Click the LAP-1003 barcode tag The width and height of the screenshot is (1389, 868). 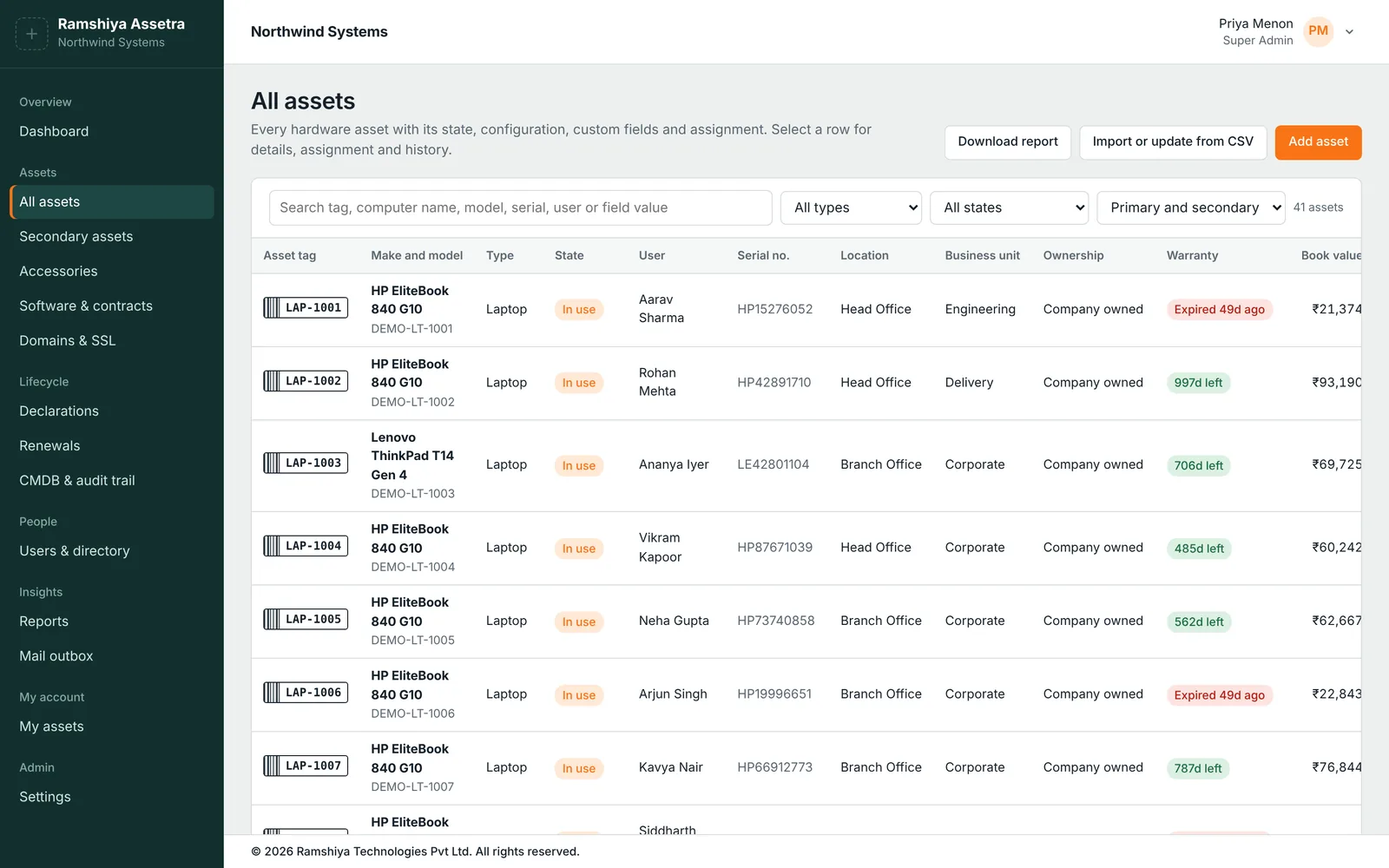(x=306, y=463)
